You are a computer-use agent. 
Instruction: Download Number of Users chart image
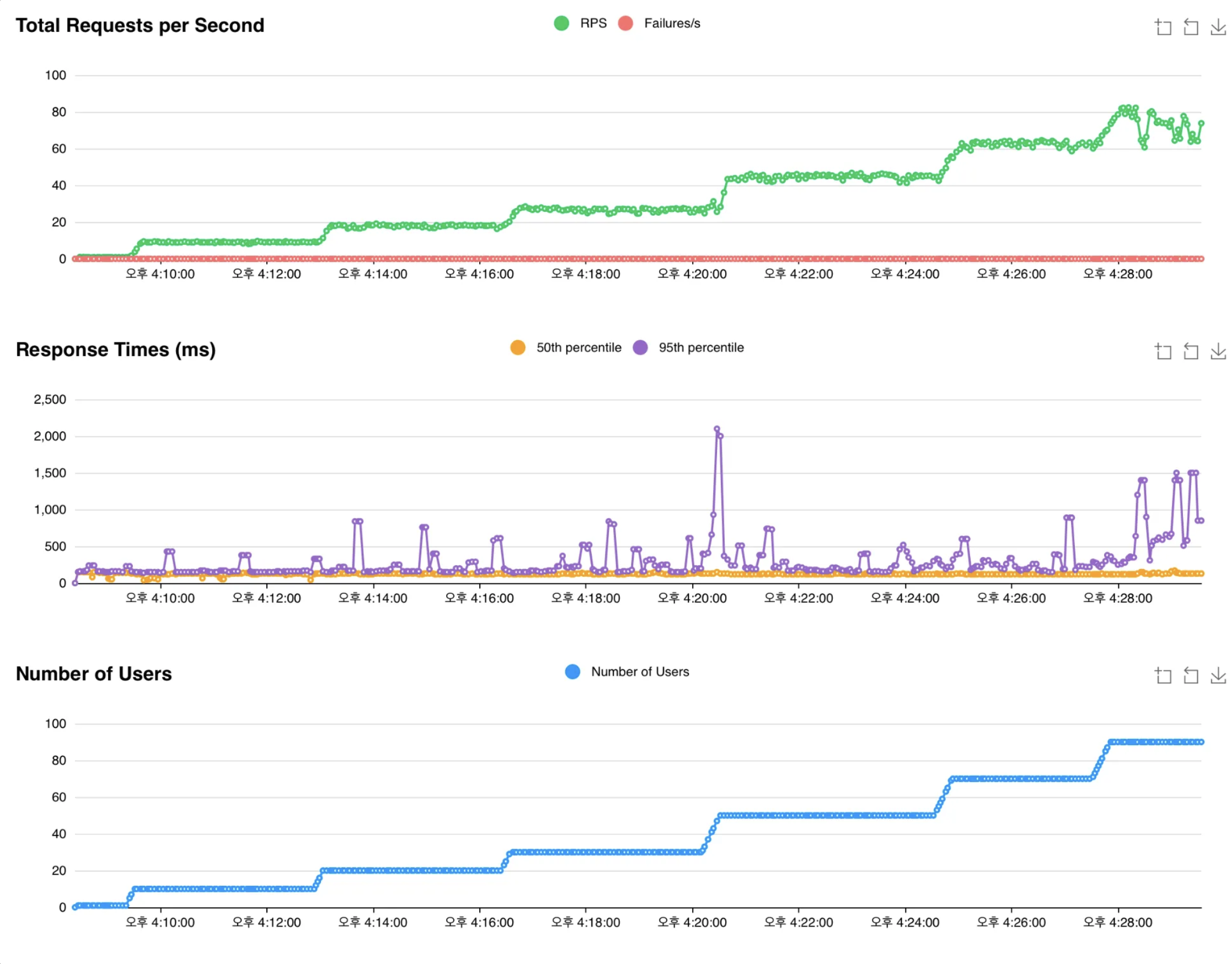[1218, 676]
